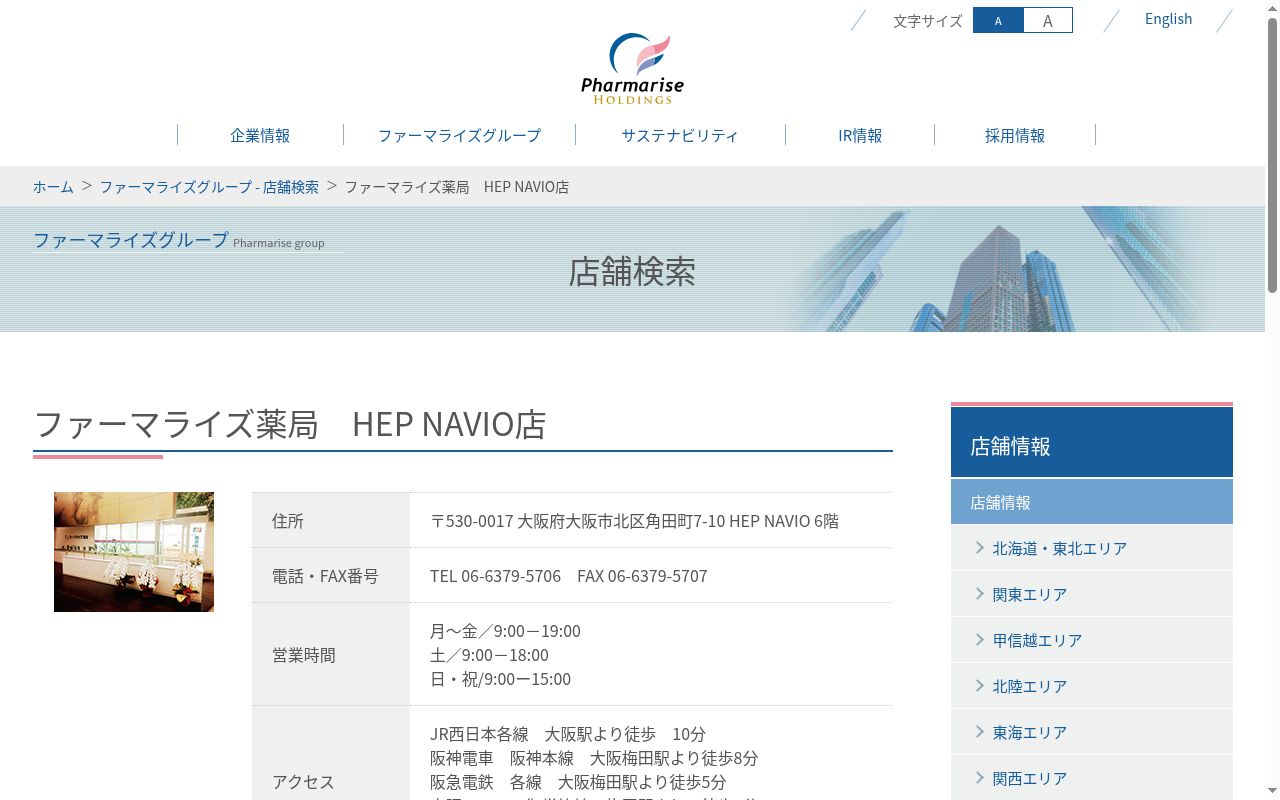Click the 月〜金／9:00－19:00 hours line
Viewport: 1280px width, 800px height.
click(505, 631)
